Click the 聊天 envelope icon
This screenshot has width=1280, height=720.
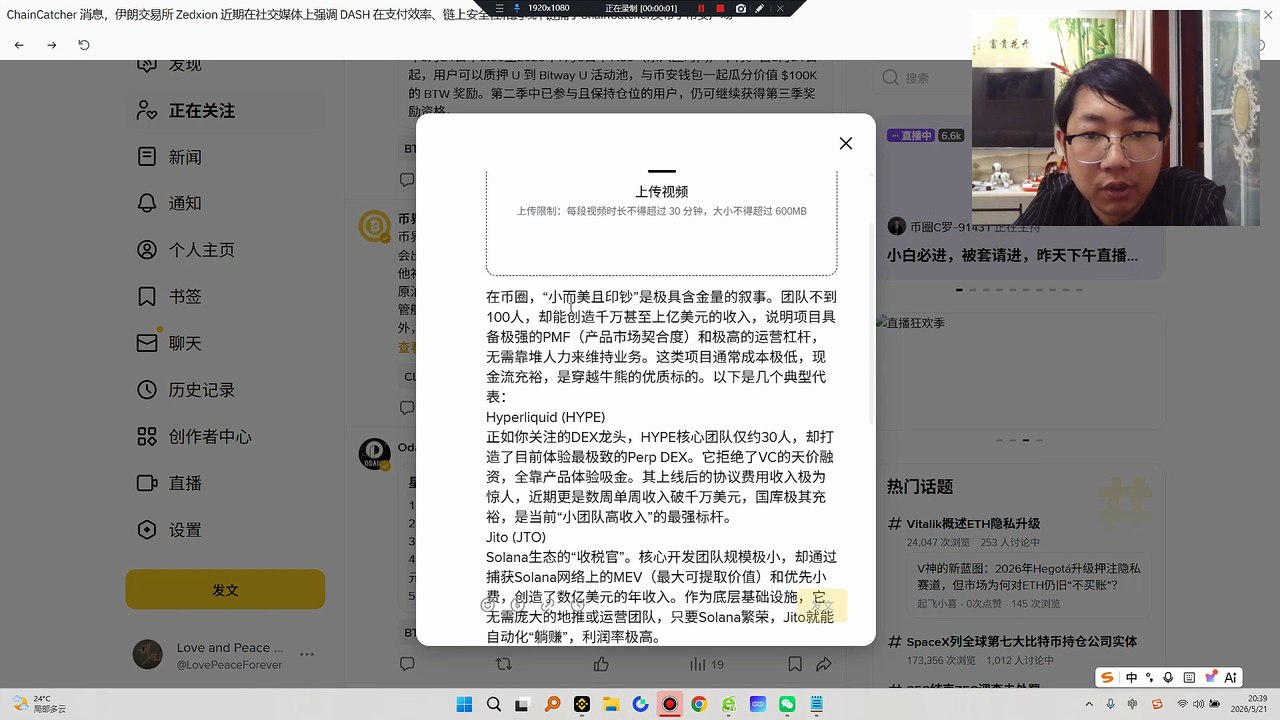[x=147, y=343]
